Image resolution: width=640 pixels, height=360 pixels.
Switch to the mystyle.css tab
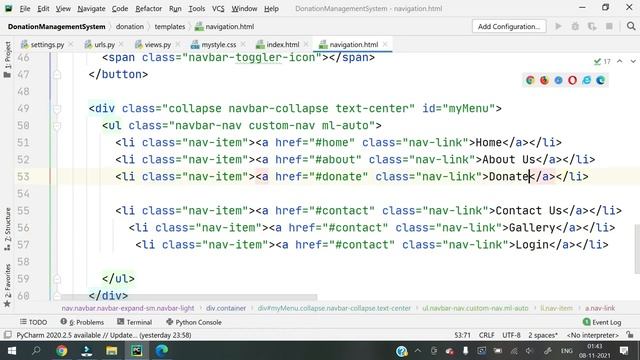point(218,44)
